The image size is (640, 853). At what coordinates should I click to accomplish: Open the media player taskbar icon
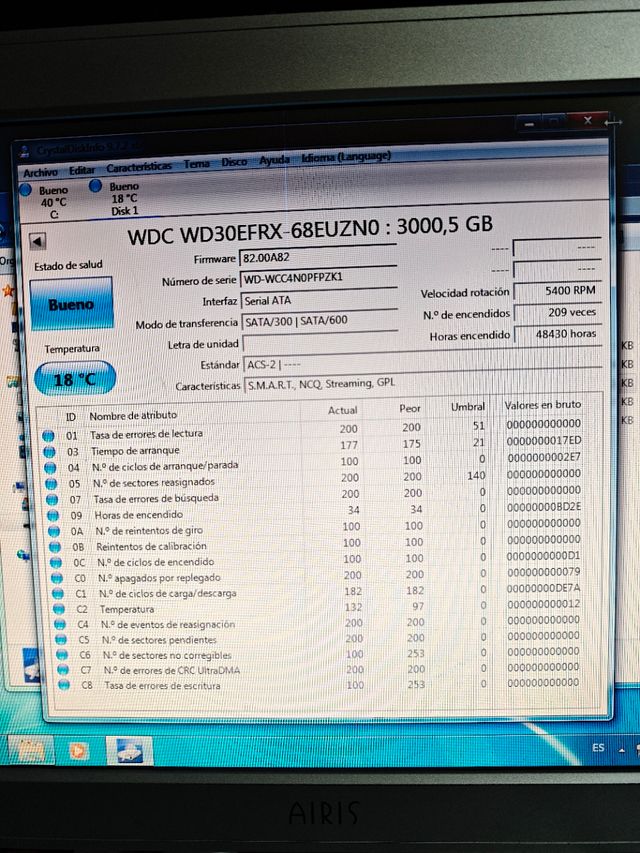(x=79, y=751)
